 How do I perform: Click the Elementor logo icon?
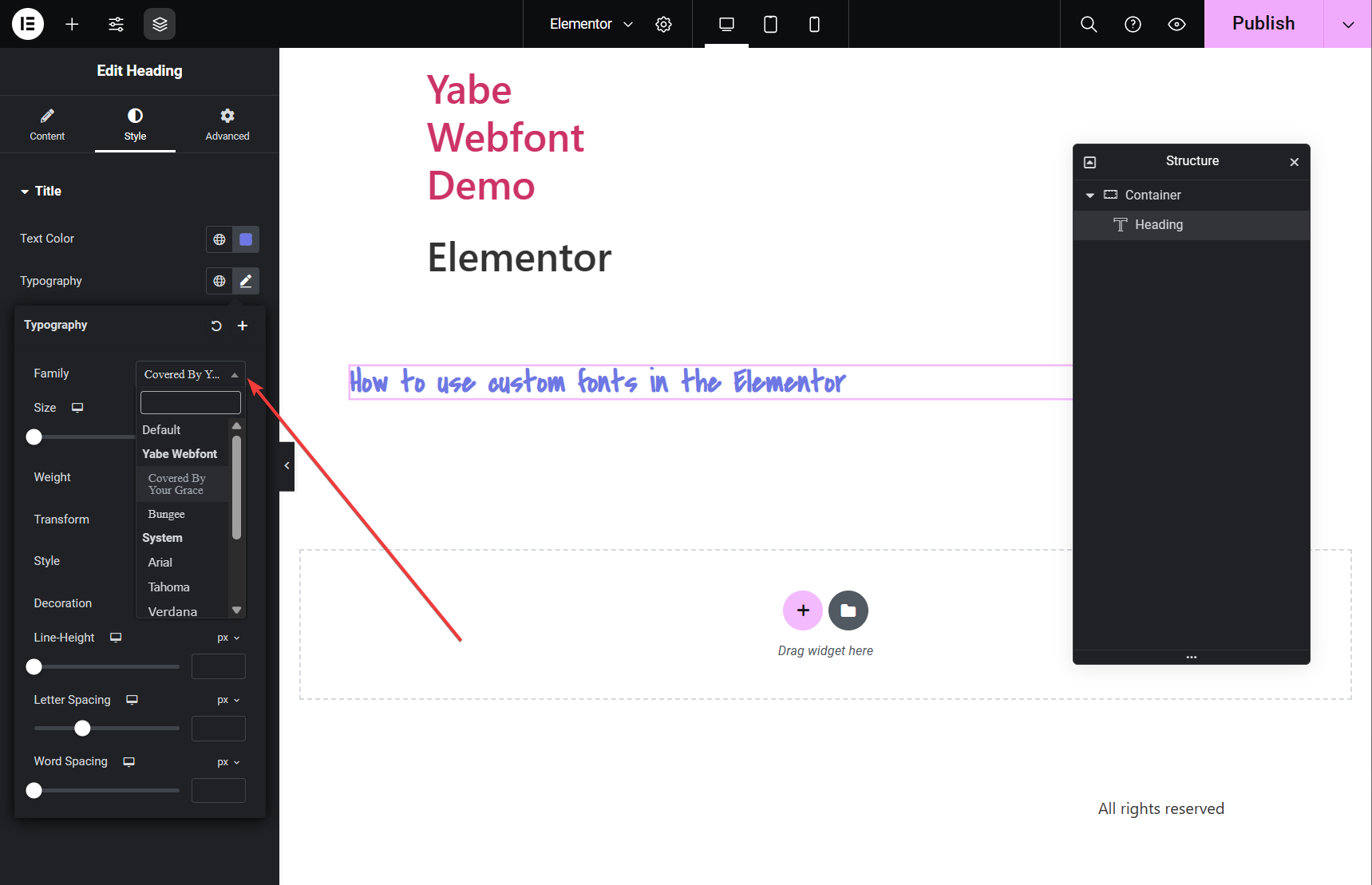28,24
